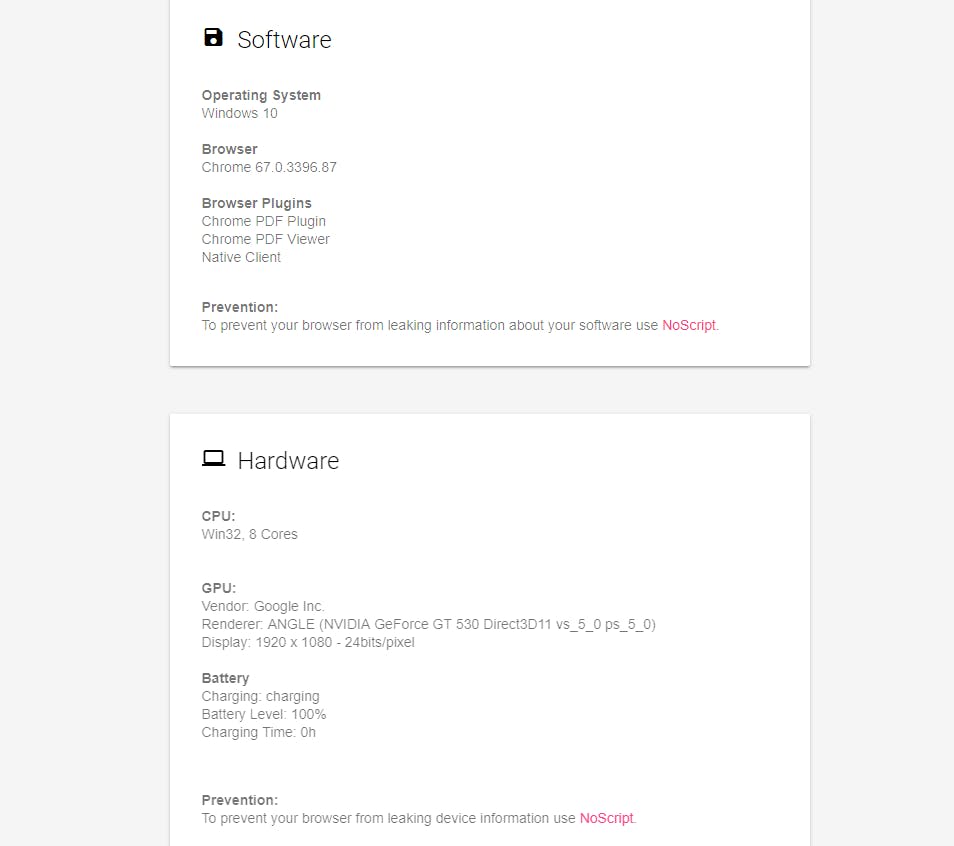Click the Vendor: Google Inc. line
The height and width of the screenshot is (846, 954).
click(x=263, y=606)
